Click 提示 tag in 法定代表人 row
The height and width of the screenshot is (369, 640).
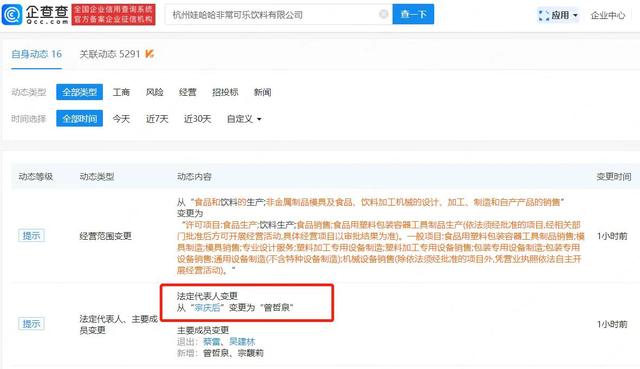click(31, 324)
